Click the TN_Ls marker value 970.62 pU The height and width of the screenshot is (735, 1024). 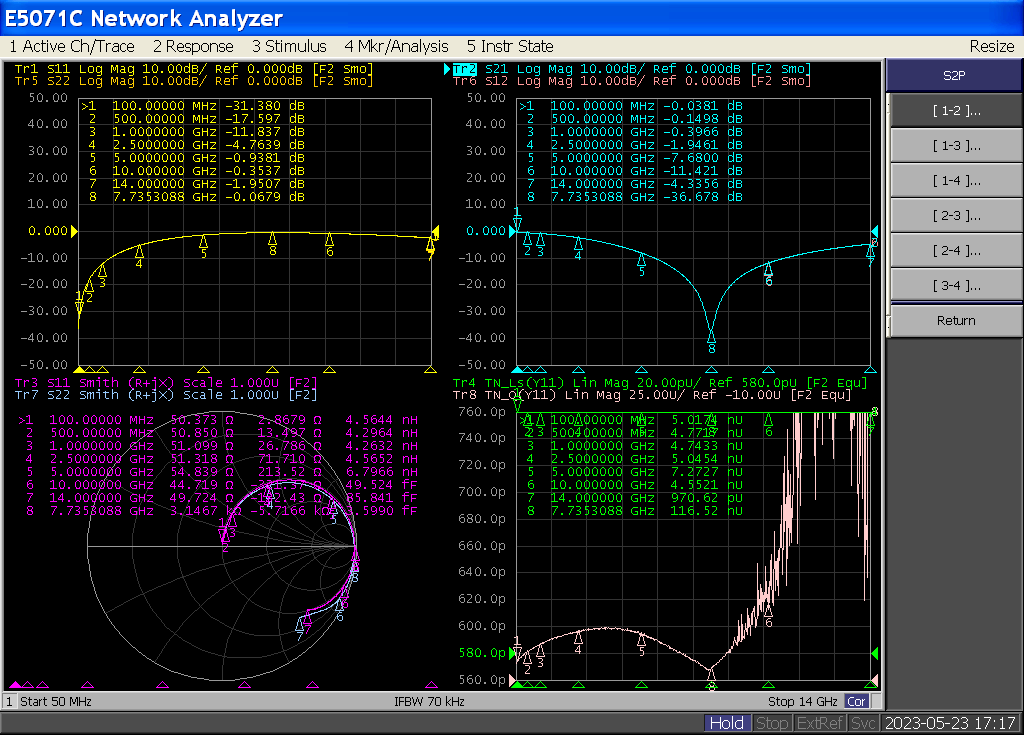tap(707, 498)
